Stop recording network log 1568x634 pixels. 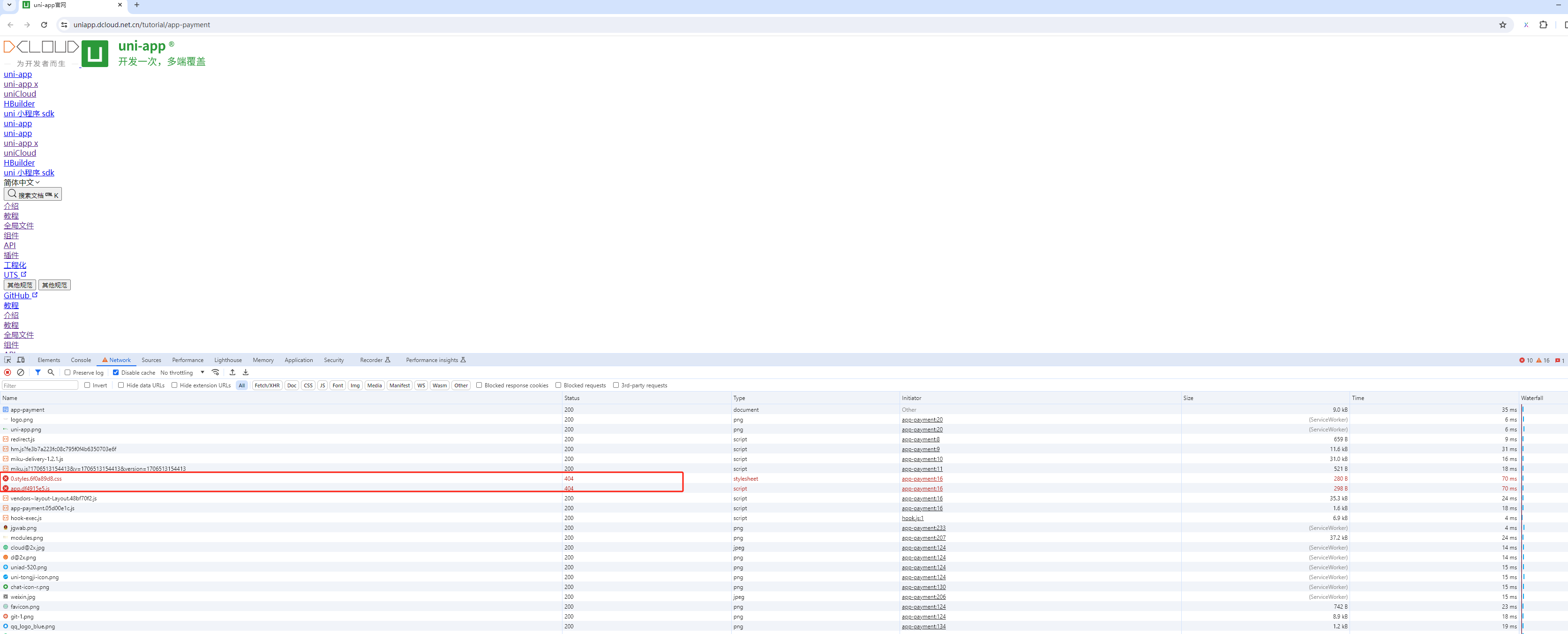click(x=8, y=373)
